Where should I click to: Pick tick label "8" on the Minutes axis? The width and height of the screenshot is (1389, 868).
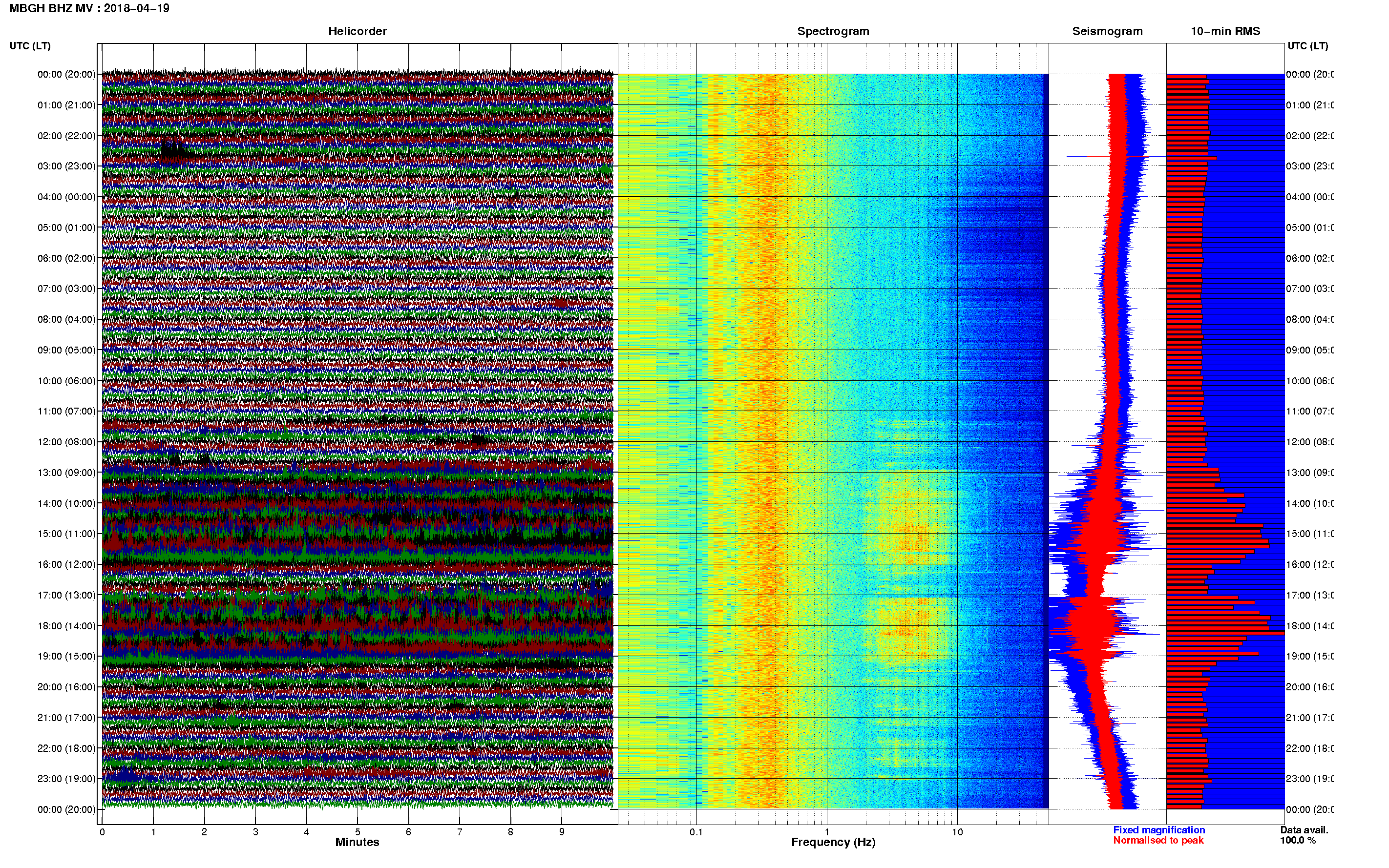[x=510, y=832]
